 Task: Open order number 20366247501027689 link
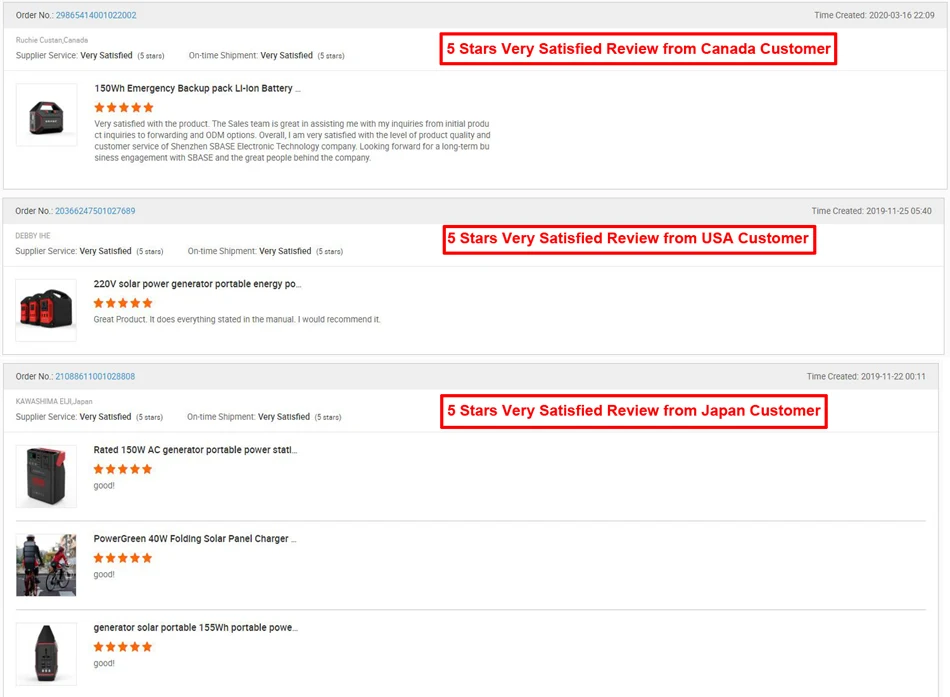pyautogui.click(x=95, y=211)
